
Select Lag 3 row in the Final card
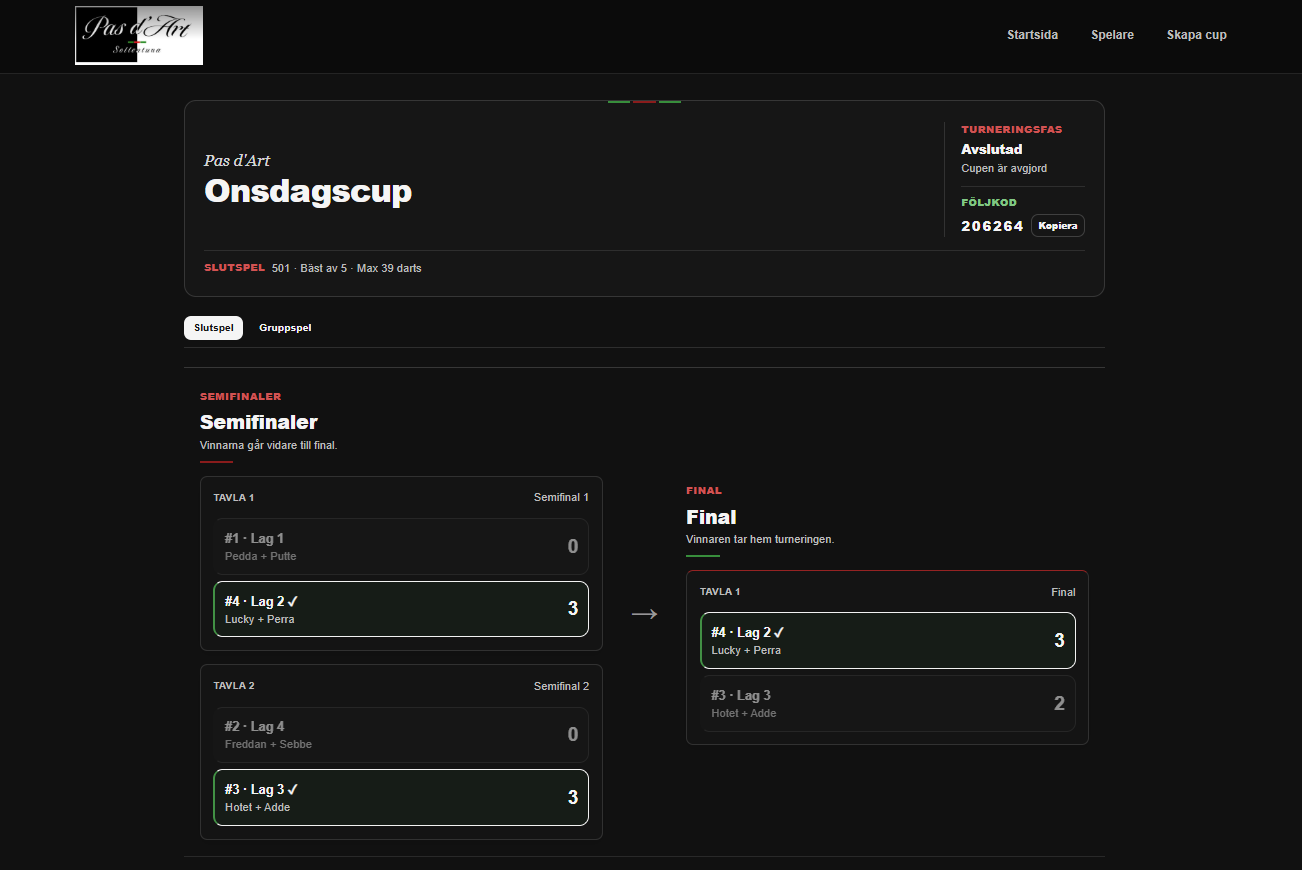point(888,703)
